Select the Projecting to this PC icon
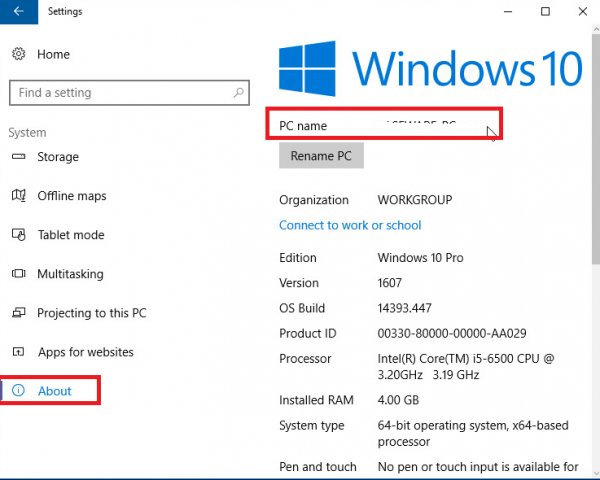The image size is (600, 480). (18, 312)
